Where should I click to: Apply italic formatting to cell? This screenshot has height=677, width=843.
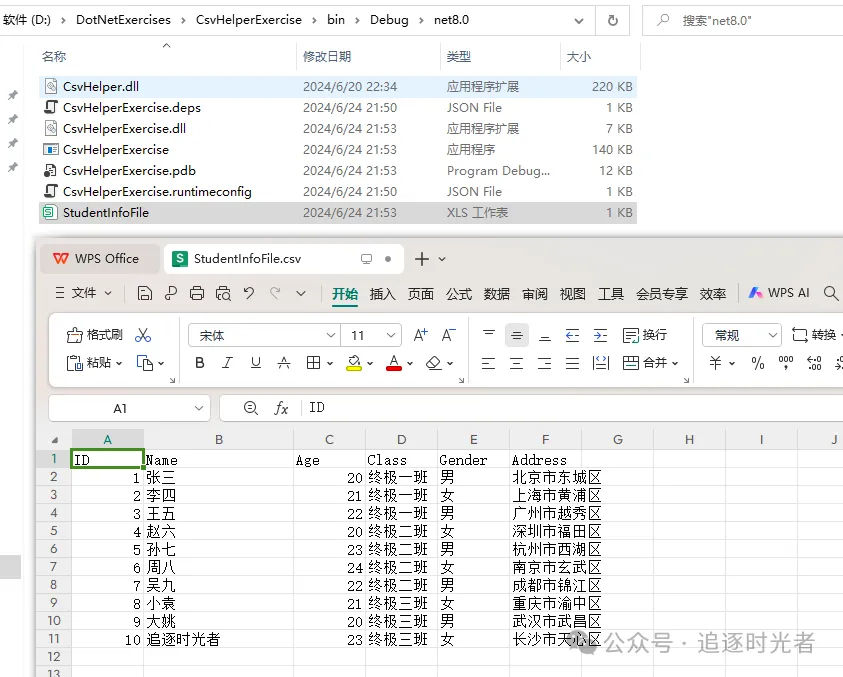point(228,363)
